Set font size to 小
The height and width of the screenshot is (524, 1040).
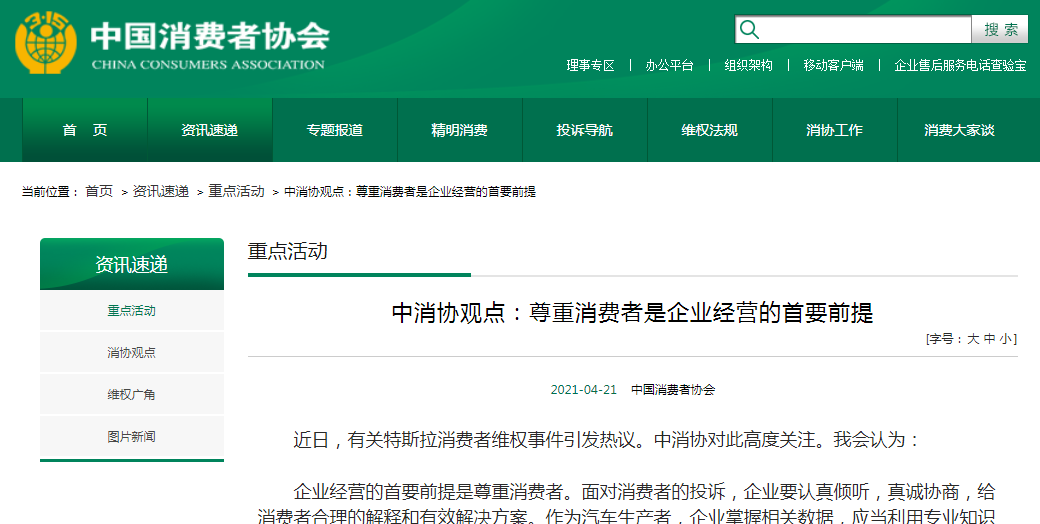1006,339
